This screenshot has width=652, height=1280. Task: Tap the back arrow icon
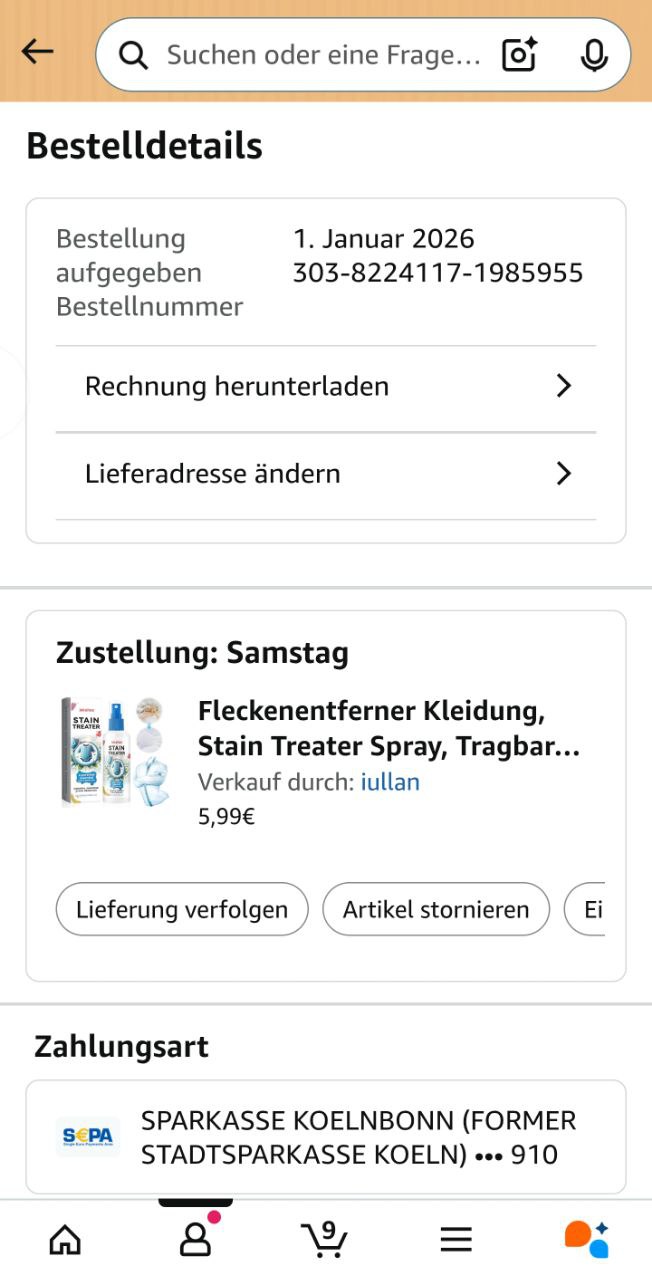click(37, 52)
